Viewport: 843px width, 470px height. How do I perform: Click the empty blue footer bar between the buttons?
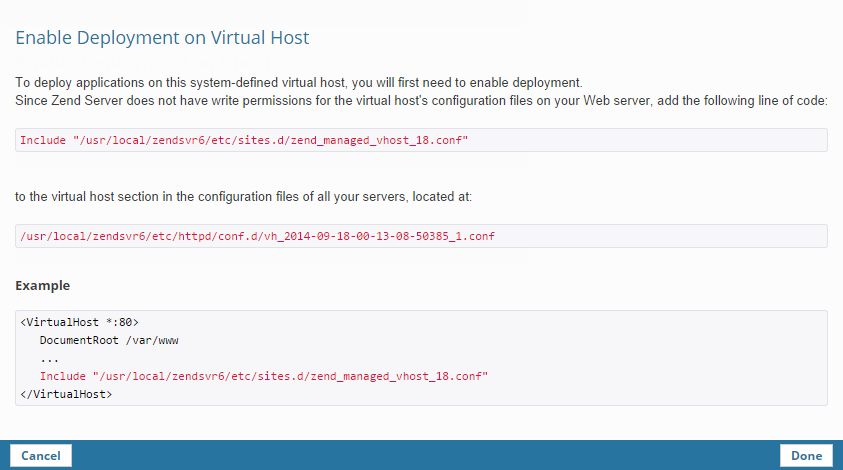[x=420, y=455]
